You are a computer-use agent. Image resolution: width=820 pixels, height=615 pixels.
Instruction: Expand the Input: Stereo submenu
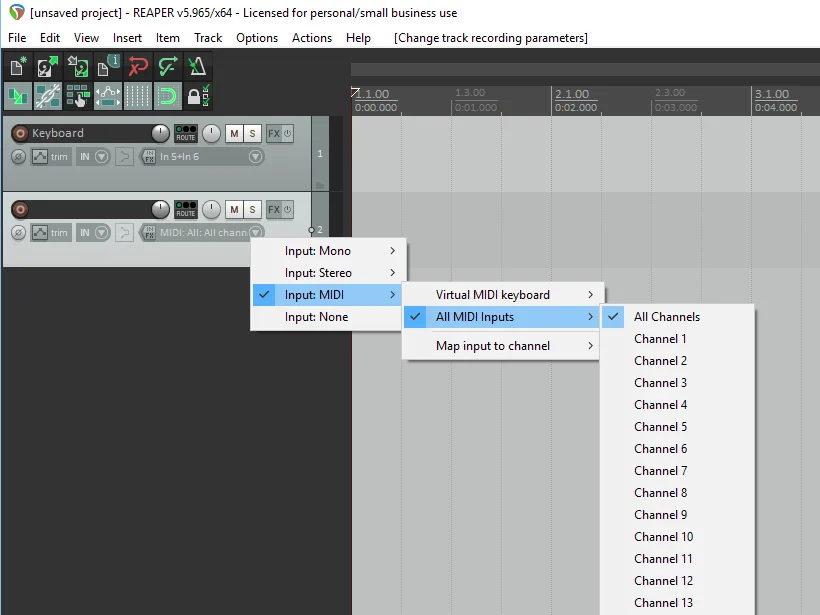(x=328, y=273)
